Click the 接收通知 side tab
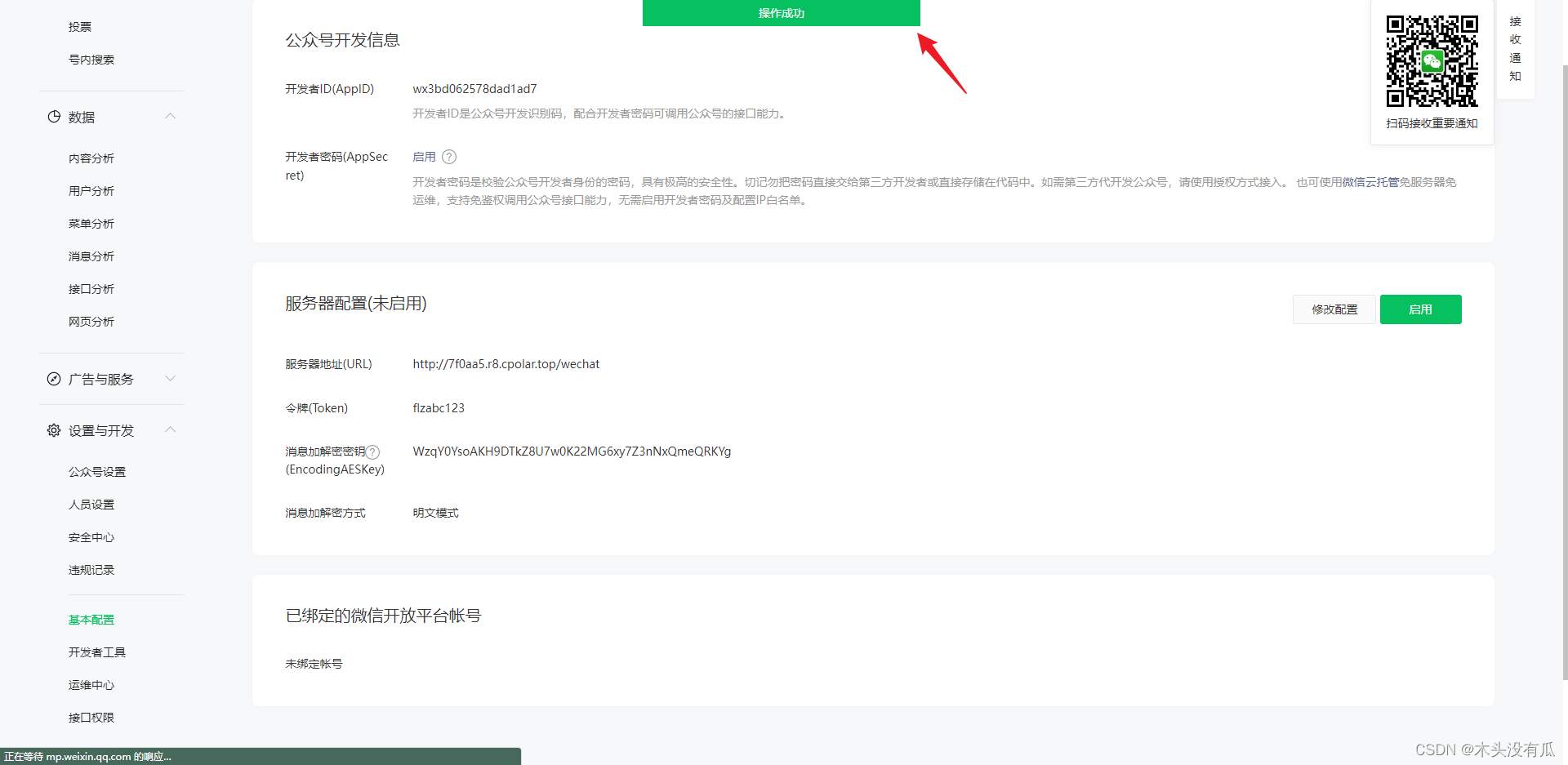1568x765 pixels. pyautogui.click(x=1516, y=49)
